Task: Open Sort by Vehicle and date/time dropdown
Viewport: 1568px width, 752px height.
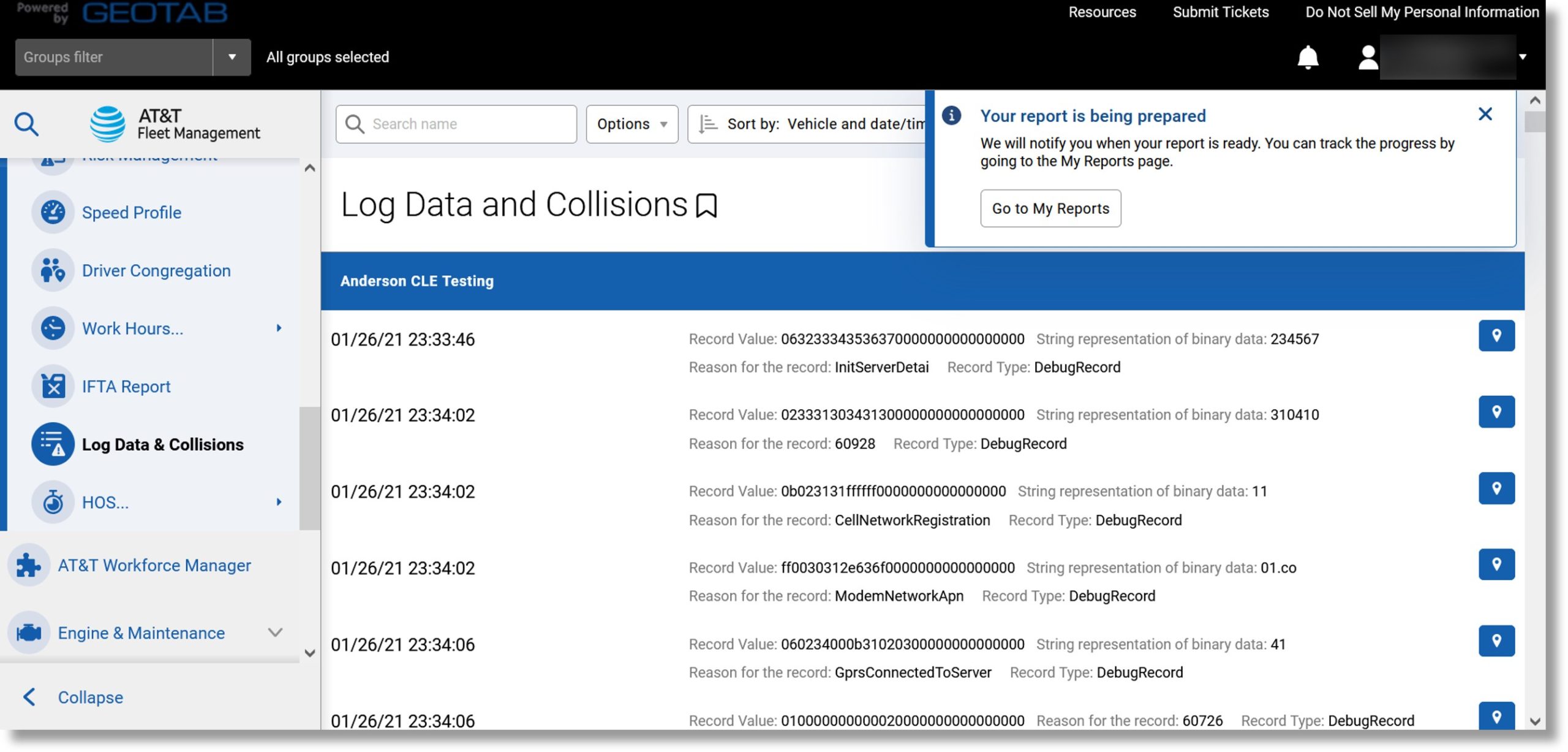Action: coord(807,124)
